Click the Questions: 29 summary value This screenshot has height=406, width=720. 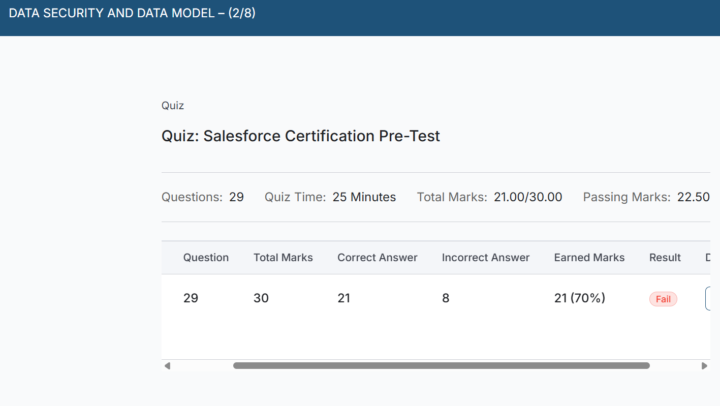(x=236, y=197)
